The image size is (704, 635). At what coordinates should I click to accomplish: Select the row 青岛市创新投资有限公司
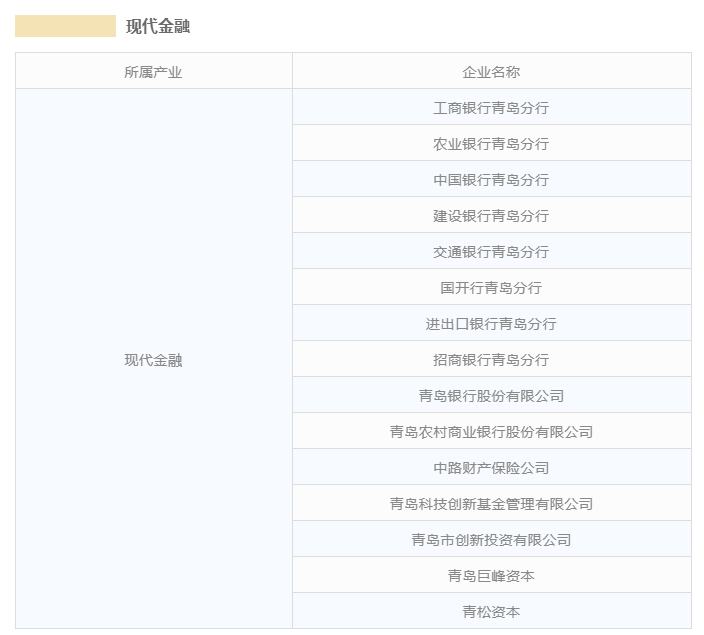coord(492,539)
